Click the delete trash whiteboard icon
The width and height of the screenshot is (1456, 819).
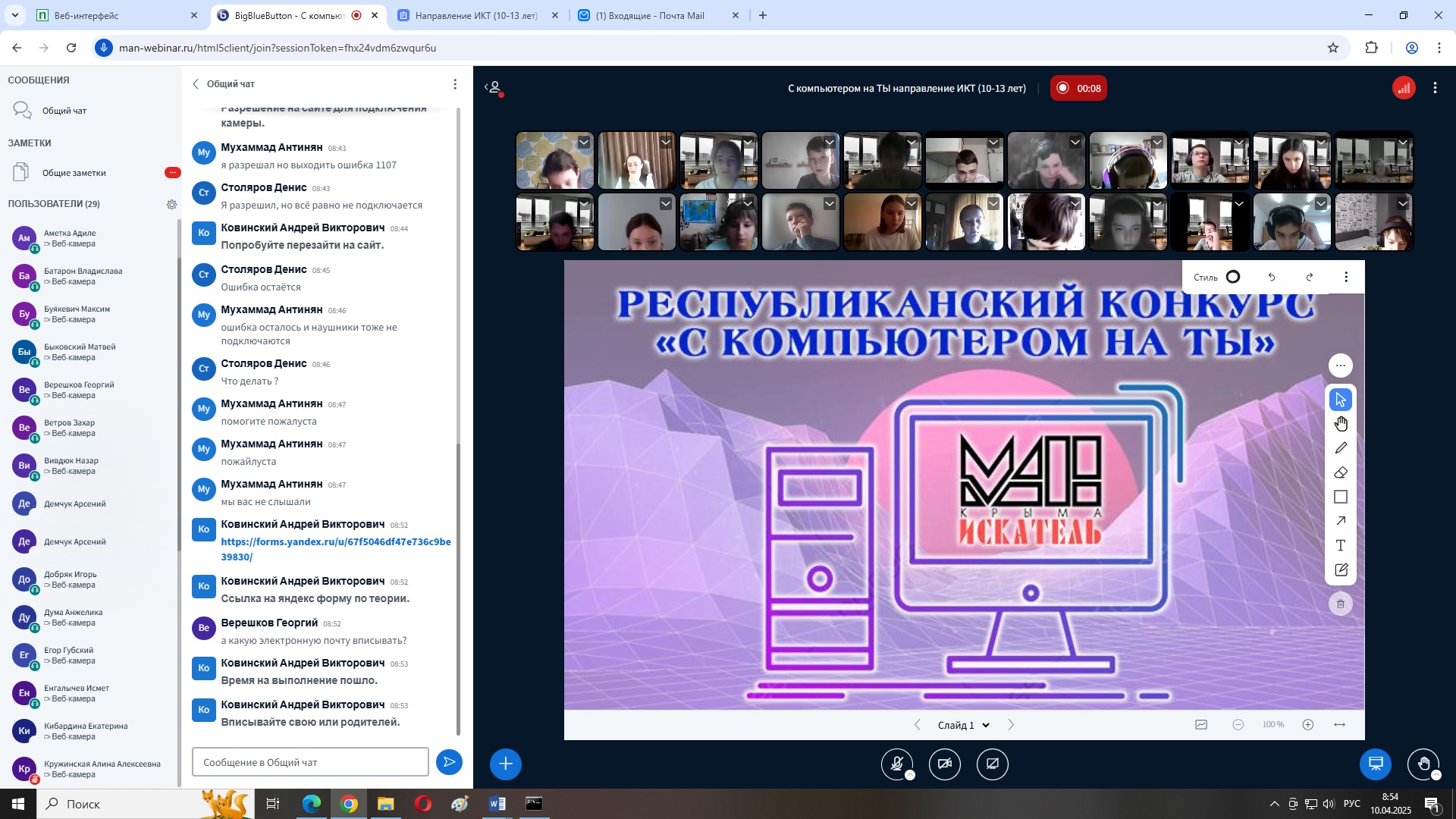pyautogui.click(x=1341, y=604)
